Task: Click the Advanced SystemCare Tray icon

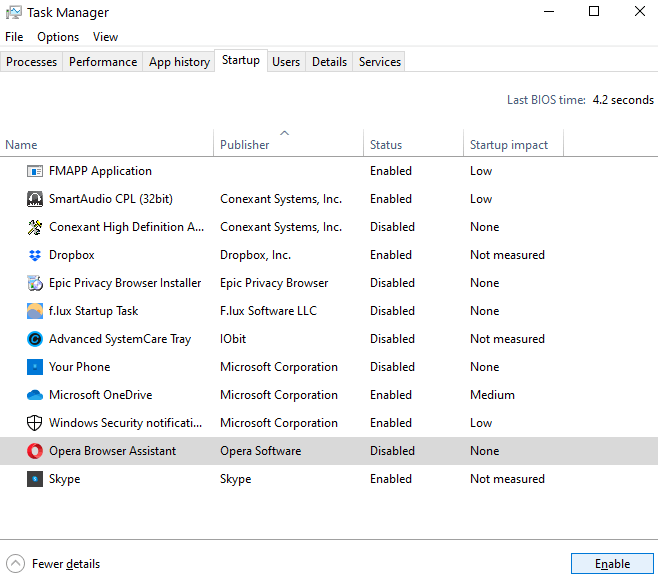Action: (x=35, y=339)
